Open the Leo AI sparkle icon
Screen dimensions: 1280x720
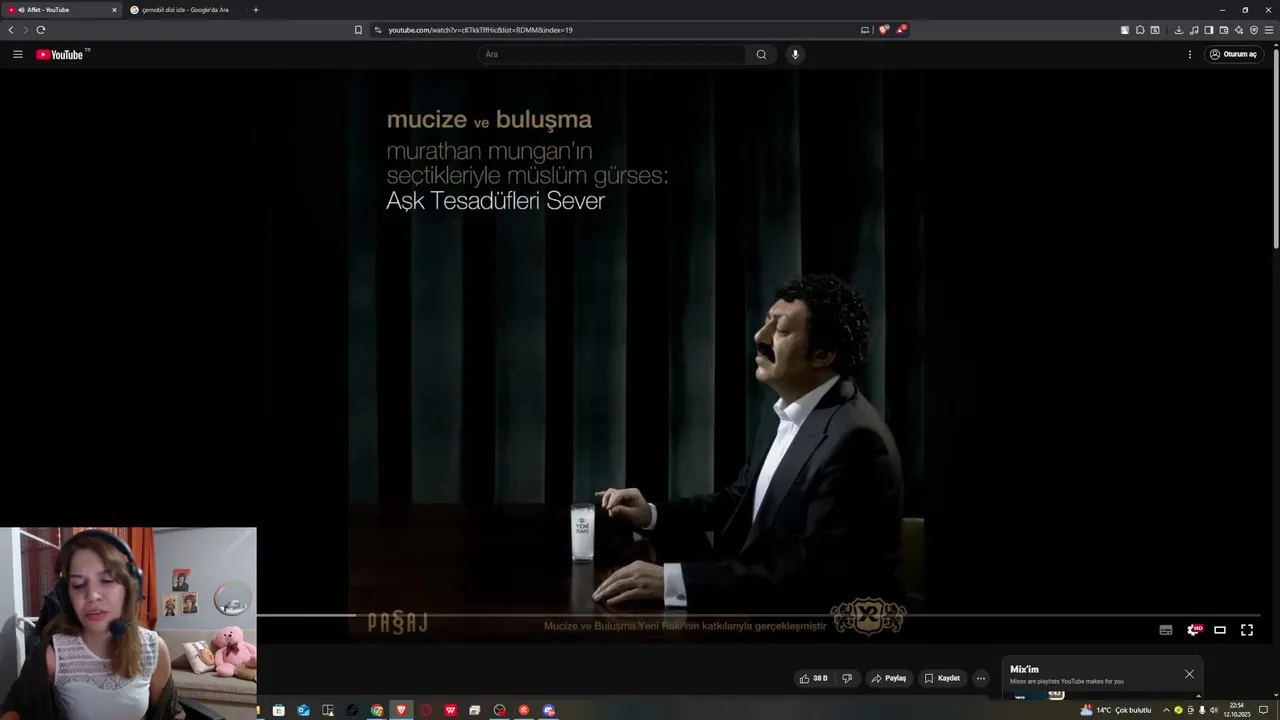(x=1239, y=30)
